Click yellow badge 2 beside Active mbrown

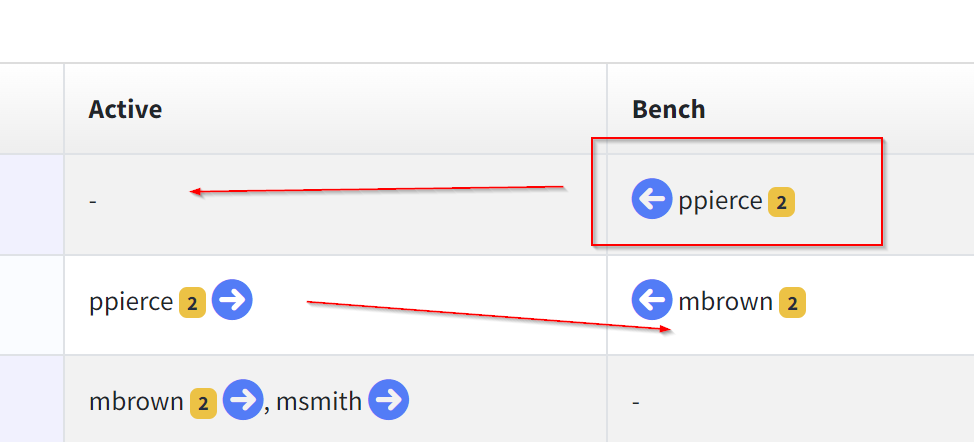pos(203,404)
